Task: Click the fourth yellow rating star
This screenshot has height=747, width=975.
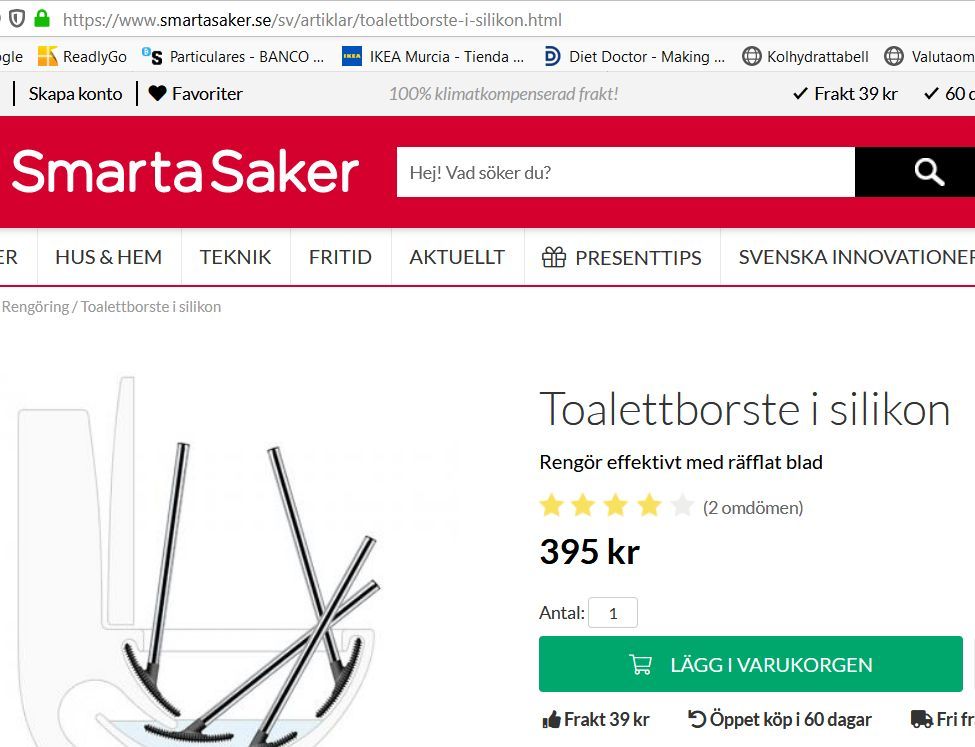Action: pos(649,505)
